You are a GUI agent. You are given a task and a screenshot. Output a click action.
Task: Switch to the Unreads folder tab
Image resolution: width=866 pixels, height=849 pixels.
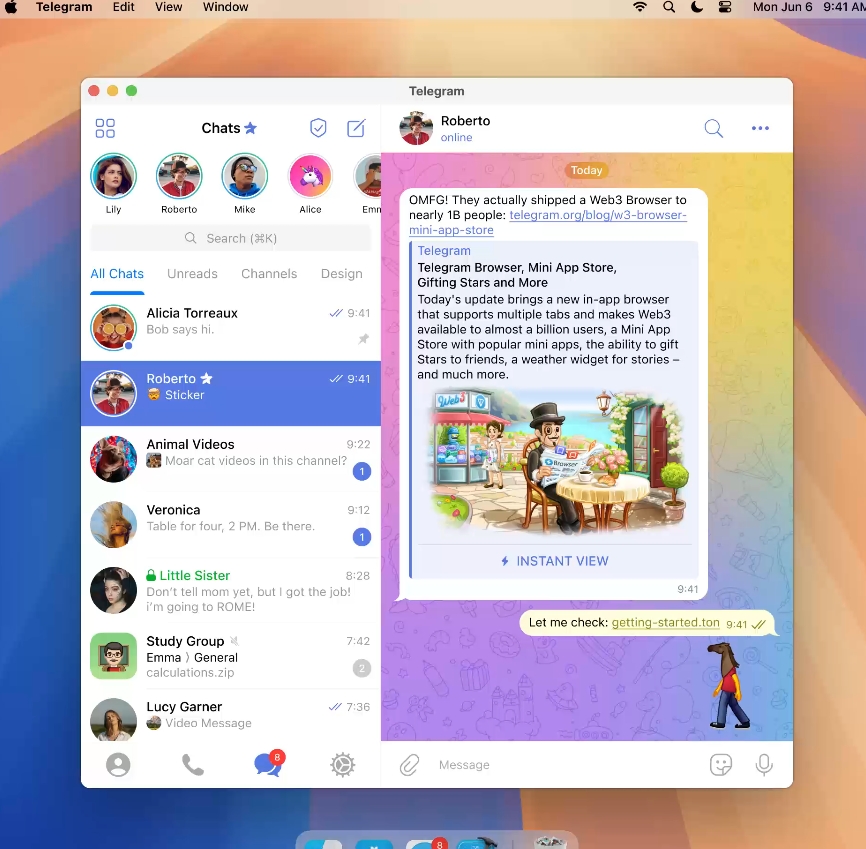192,274
